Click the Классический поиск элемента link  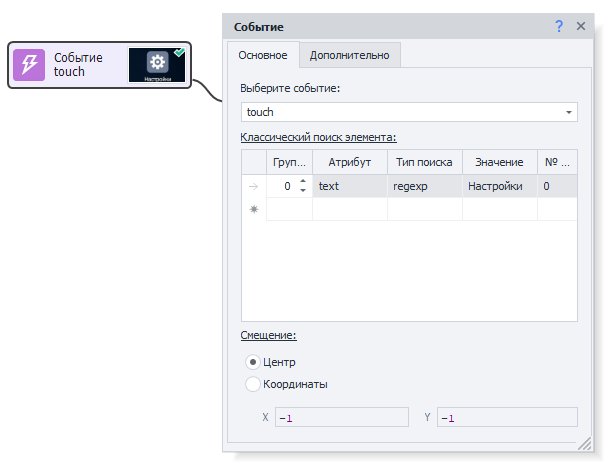[x=318, y=137]
